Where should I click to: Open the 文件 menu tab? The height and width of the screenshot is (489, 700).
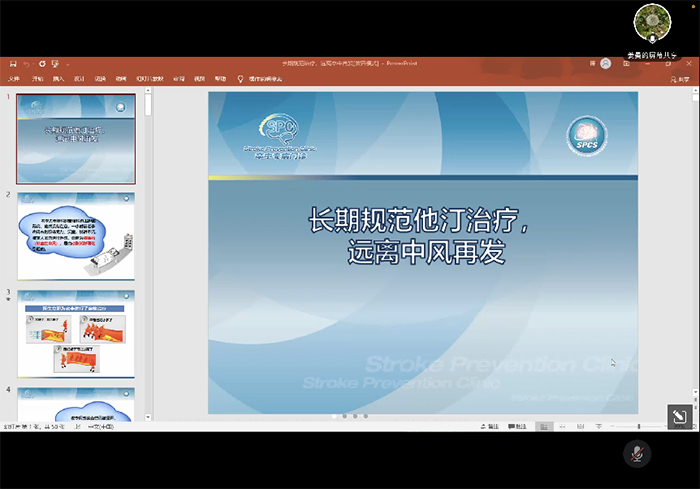(x=14, y=78)
